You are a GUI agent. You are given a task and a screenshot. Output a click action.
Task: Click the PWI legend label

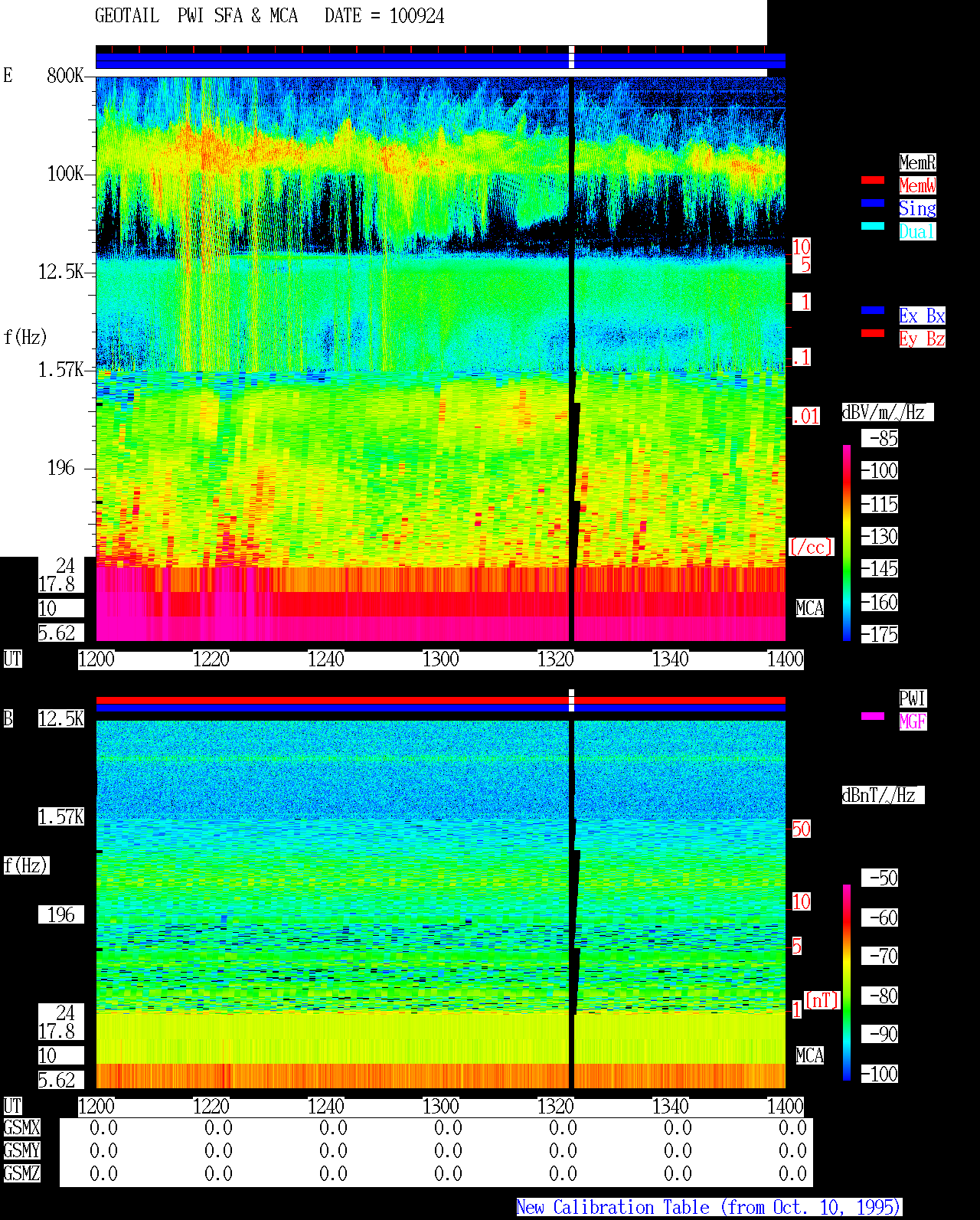pyautogui.click(x=913, y=698)
